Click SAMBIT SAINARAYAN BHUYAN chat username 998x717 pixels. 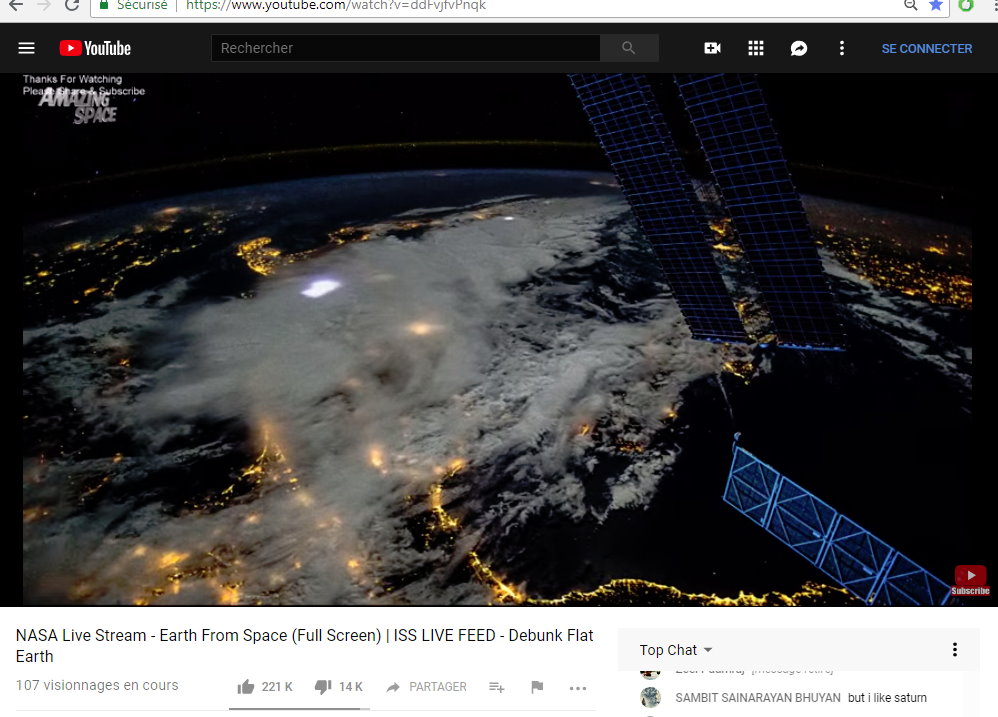757,698
